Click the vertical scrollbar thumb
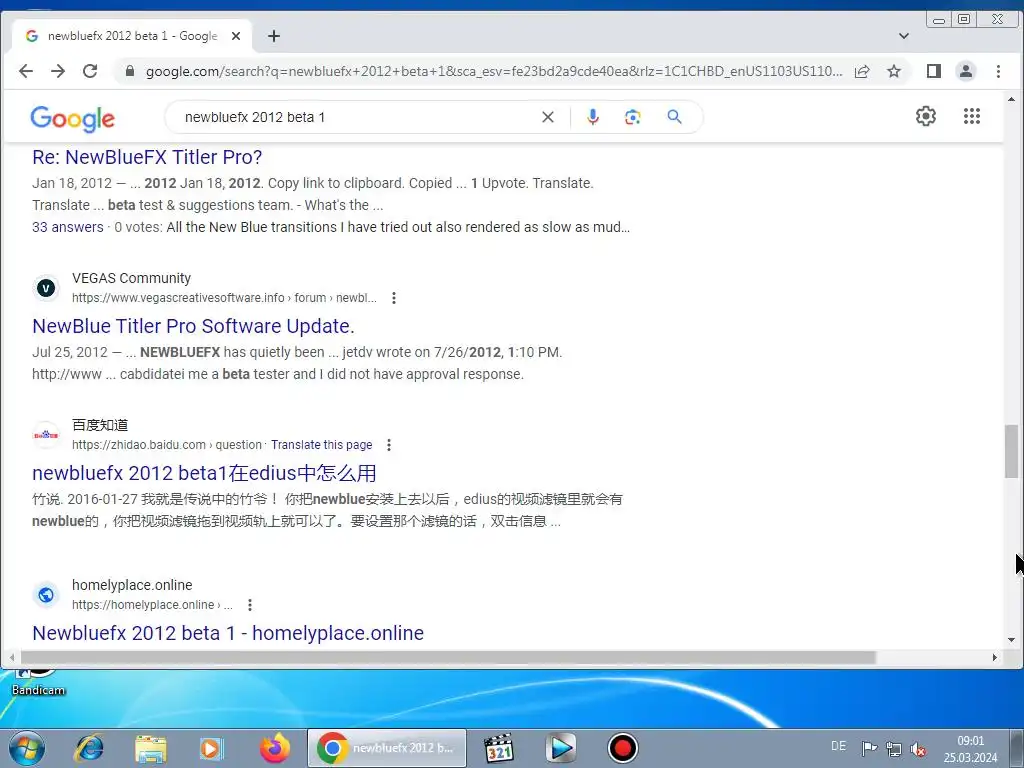This screenshot has width=1024, height=768. point(1011,451)
